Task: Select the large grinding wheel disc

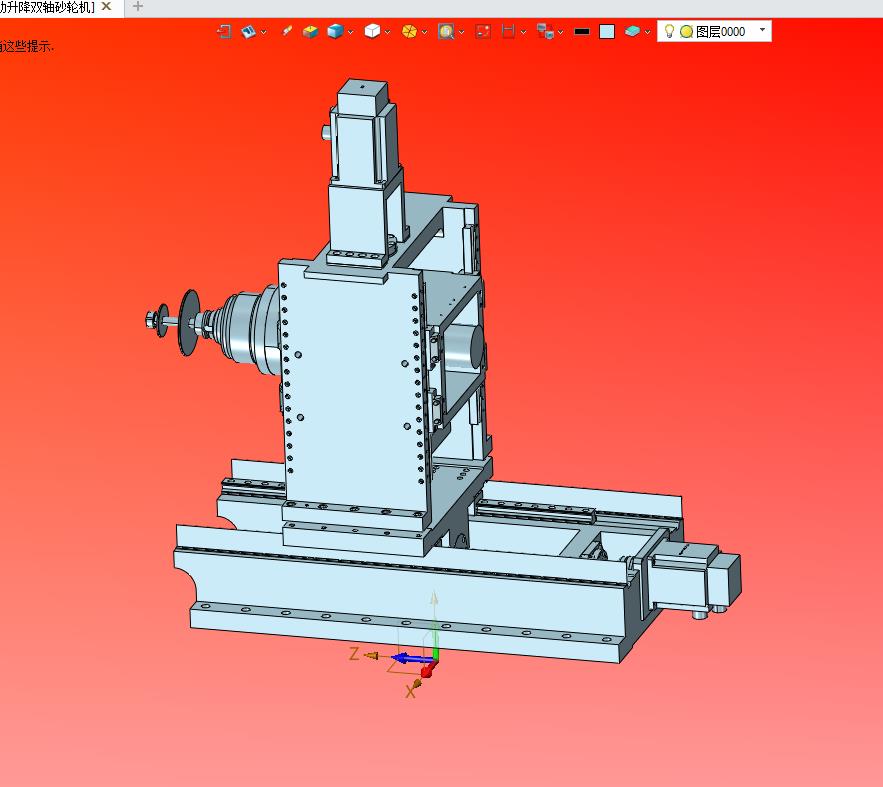Action: click(x=189, y=323)
